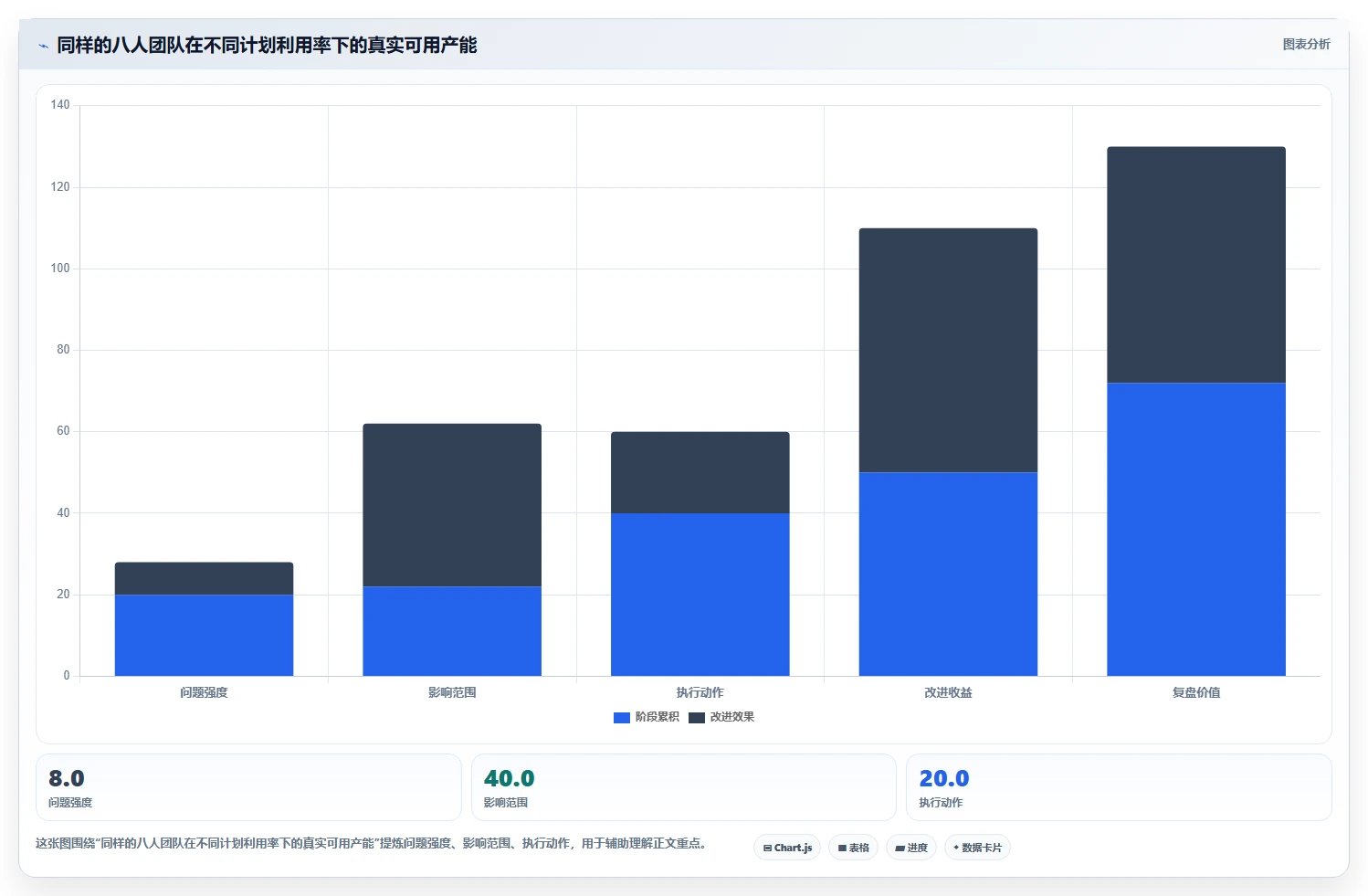Click the dark bar segment for 执行动作
The height and width of the screenshot is (896, 1368).
pyautogui.click(x=700, y=472)
